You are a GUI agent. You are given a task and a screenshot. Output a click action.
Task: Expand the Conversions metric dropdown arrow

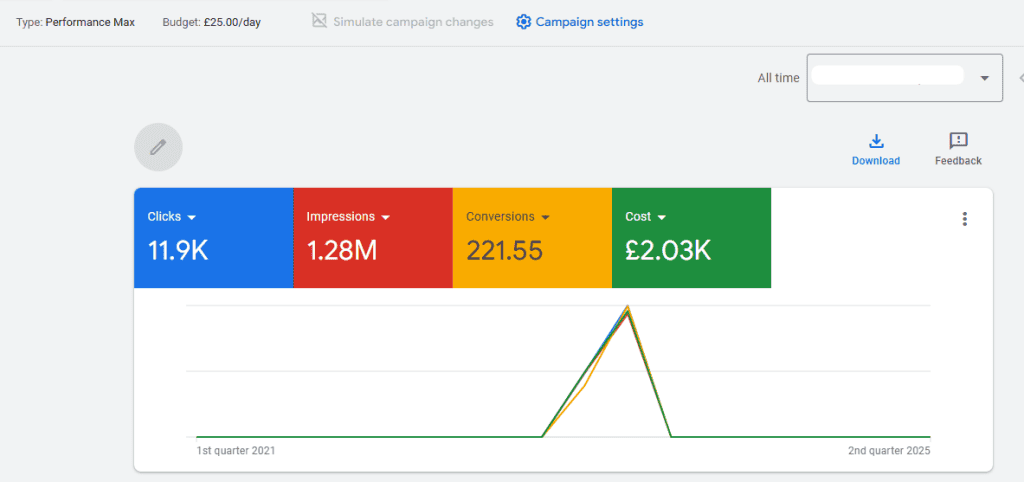point(544,217)
